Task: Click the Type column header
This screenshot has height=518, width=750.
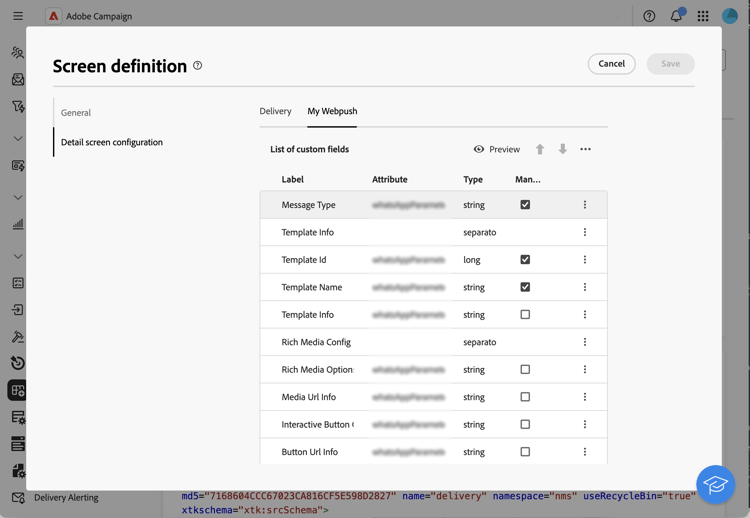Action: [473, 179]
